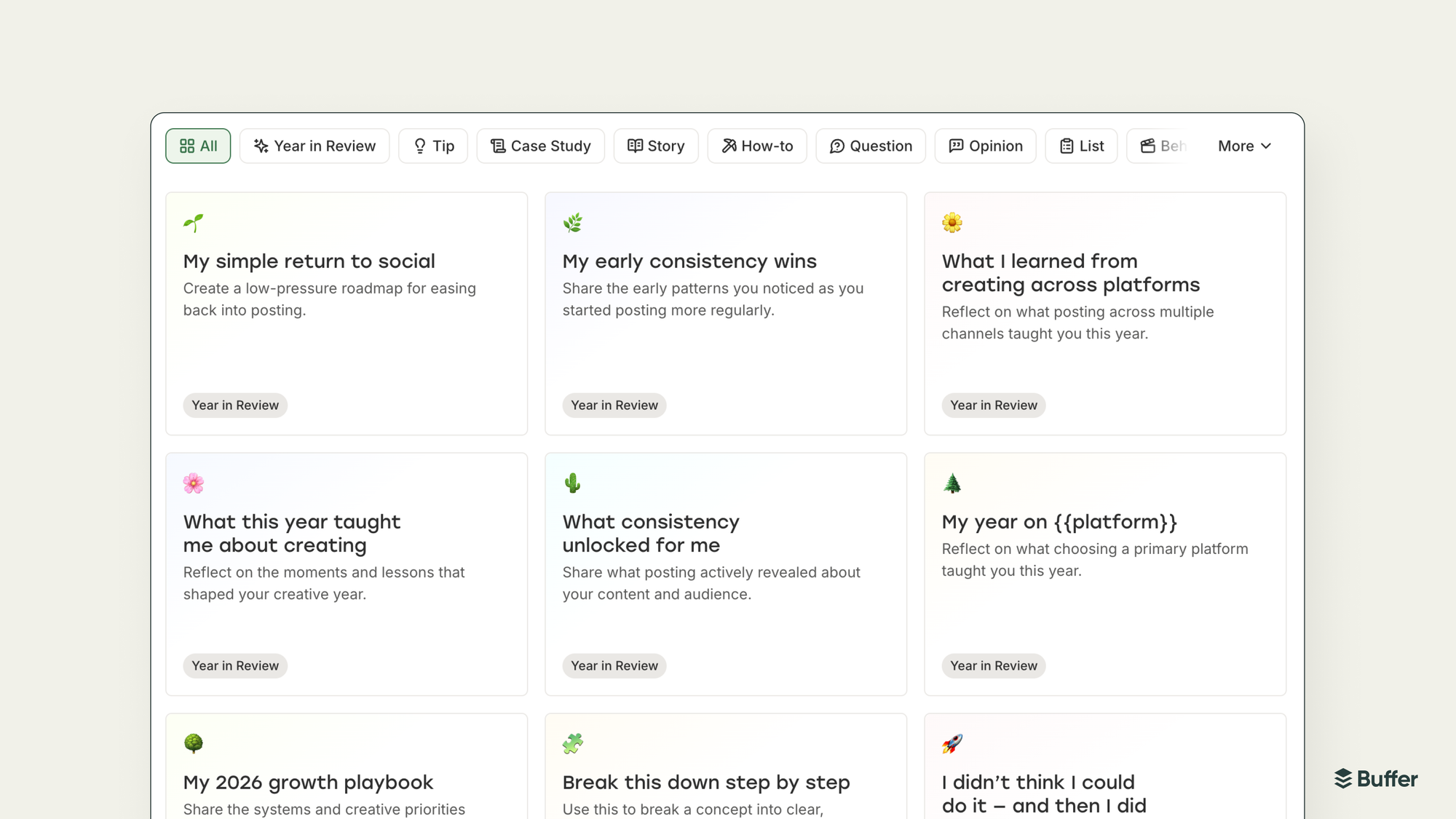Open the My early consistency wins card
This screenshot has width=1456, height=819.
(689, 261)
